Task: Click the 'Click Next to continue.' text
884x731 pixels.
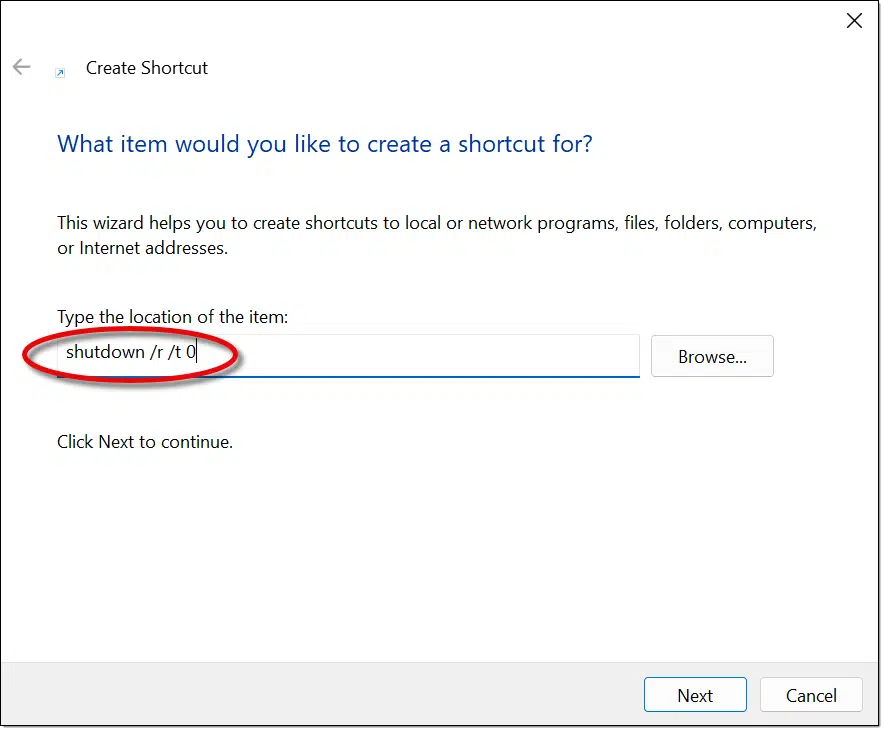Action: 145,441
